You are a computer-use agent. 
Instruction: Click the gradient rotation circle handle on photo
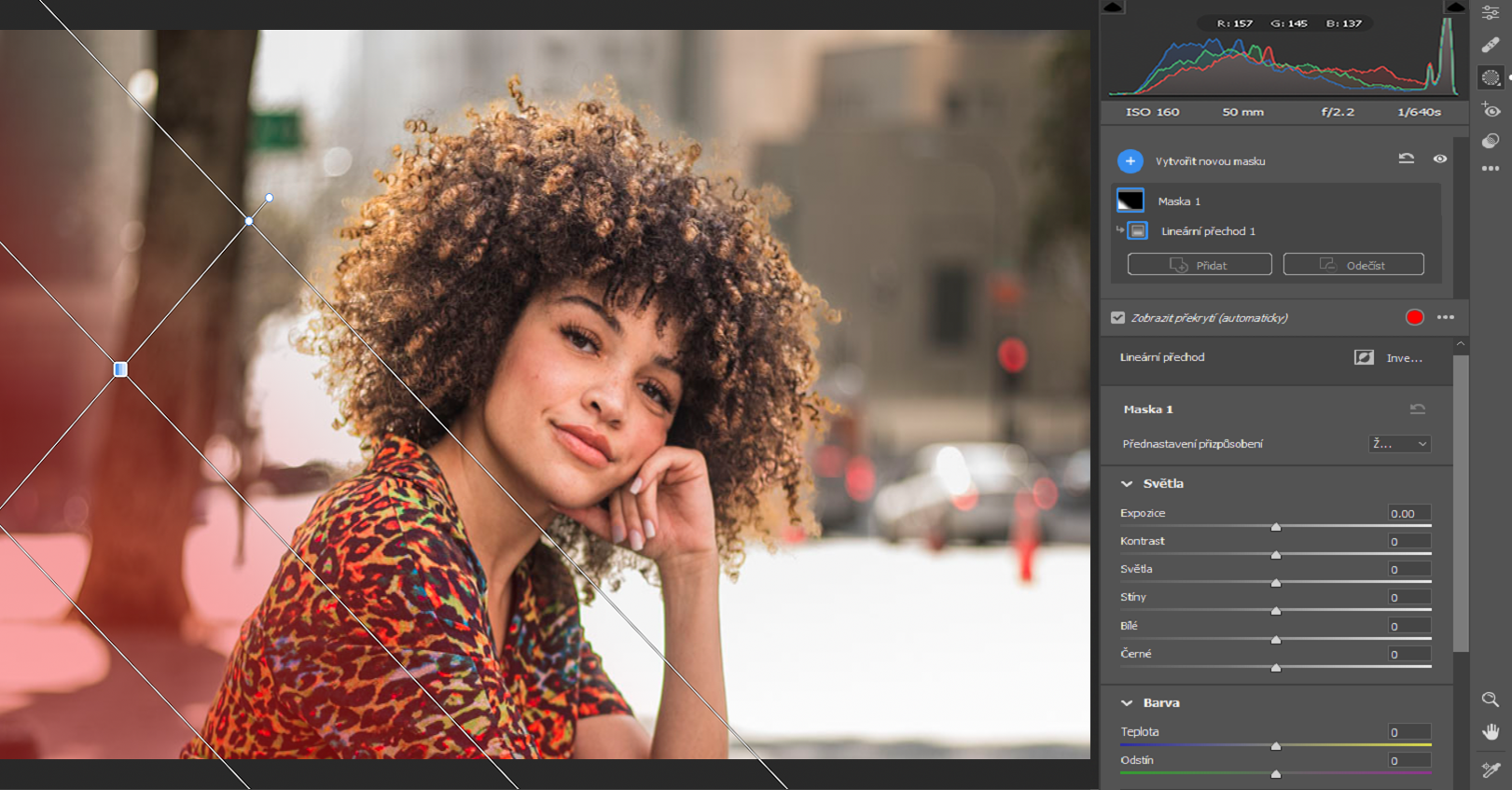[x=270, y=198]
